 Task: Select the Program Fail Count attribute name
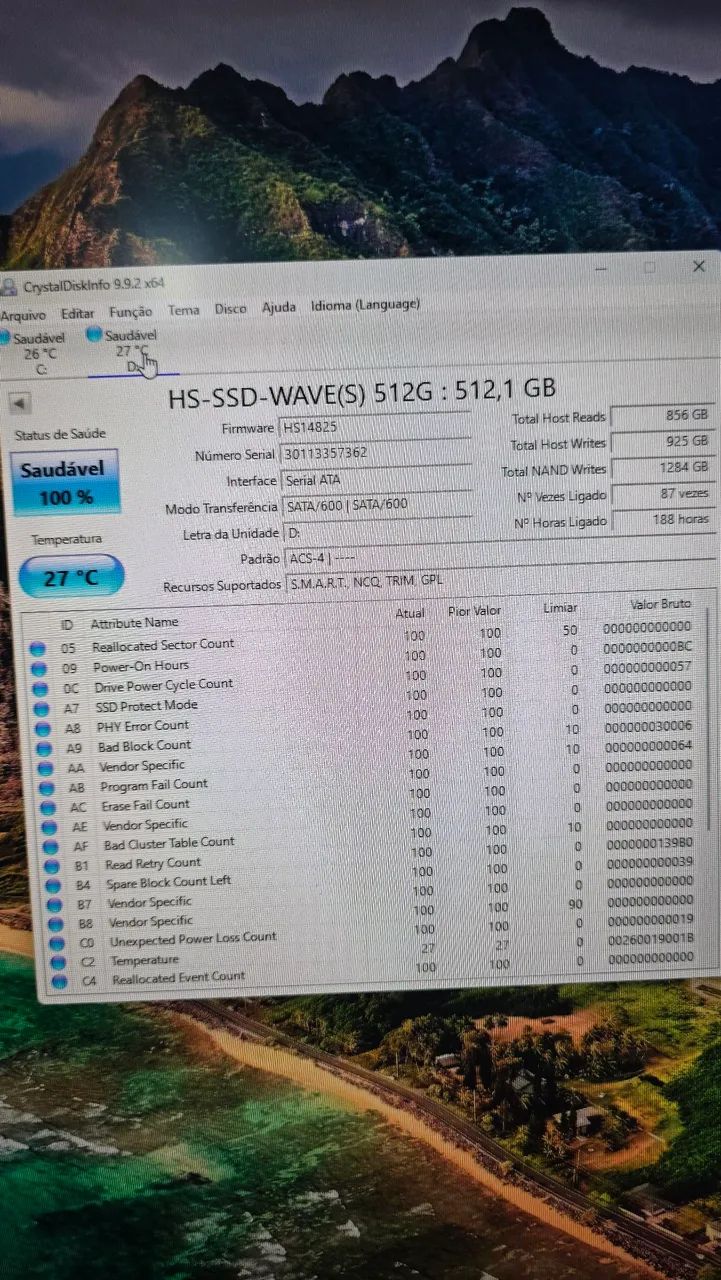tap(154, 785)
